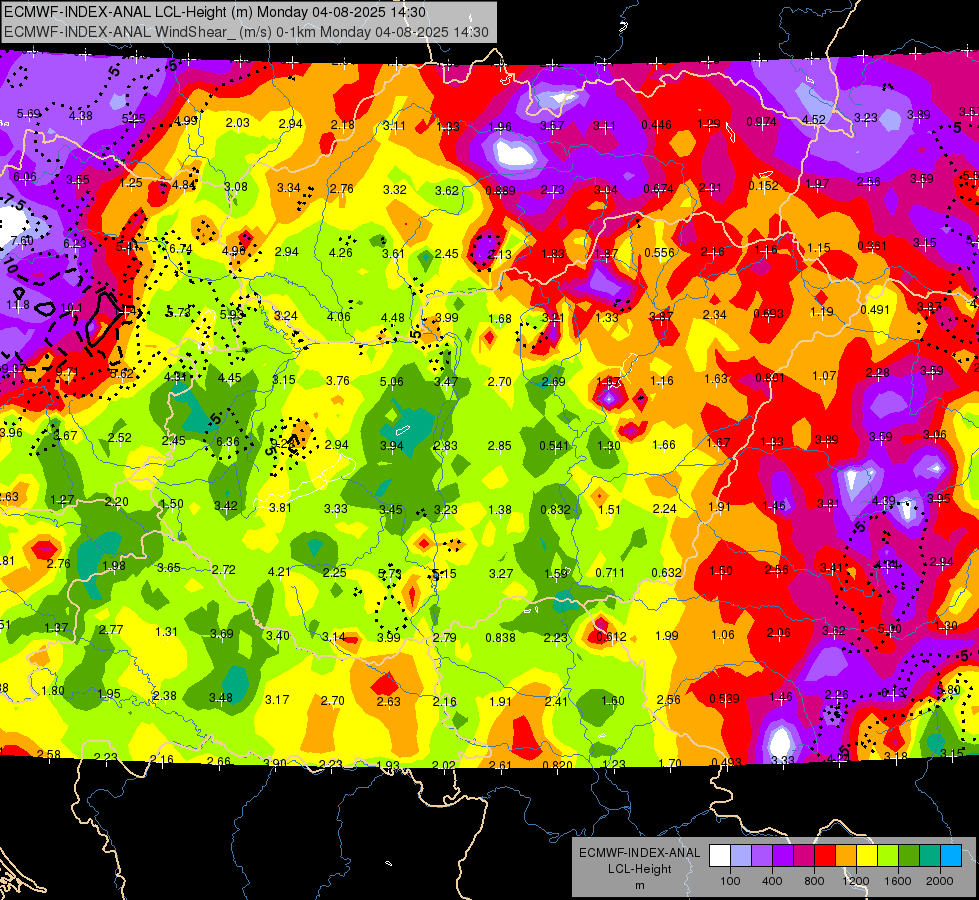The height and width of the screenshot is (900, 979).
Task: Click the map value 5.06
Action: tap(391, 382)
